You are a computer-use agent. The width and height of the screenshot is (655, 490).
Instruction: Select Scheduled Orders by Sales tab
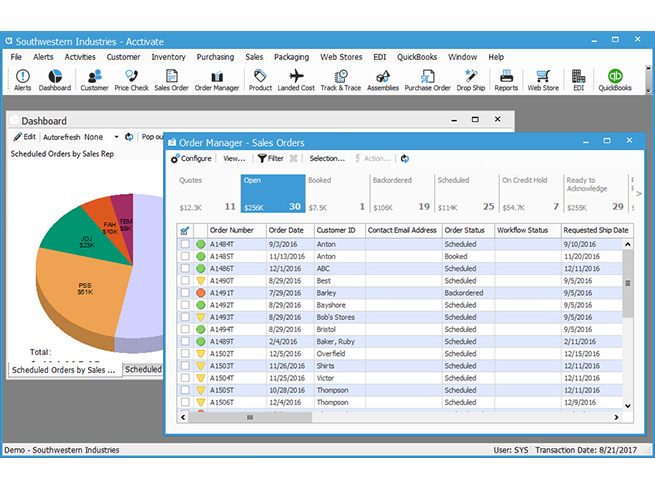click(x=64, y=370)
